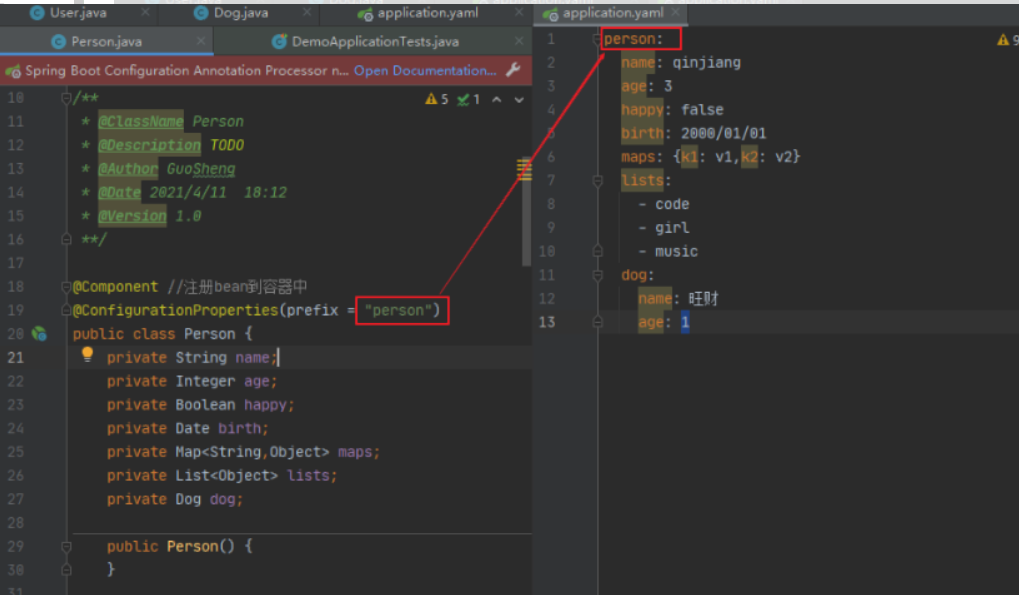Image resolution: width=1019 pixels, height=595 pixels.
Task: Toggle fold marker at Javadoc end line 16
Action: [66, 239]
